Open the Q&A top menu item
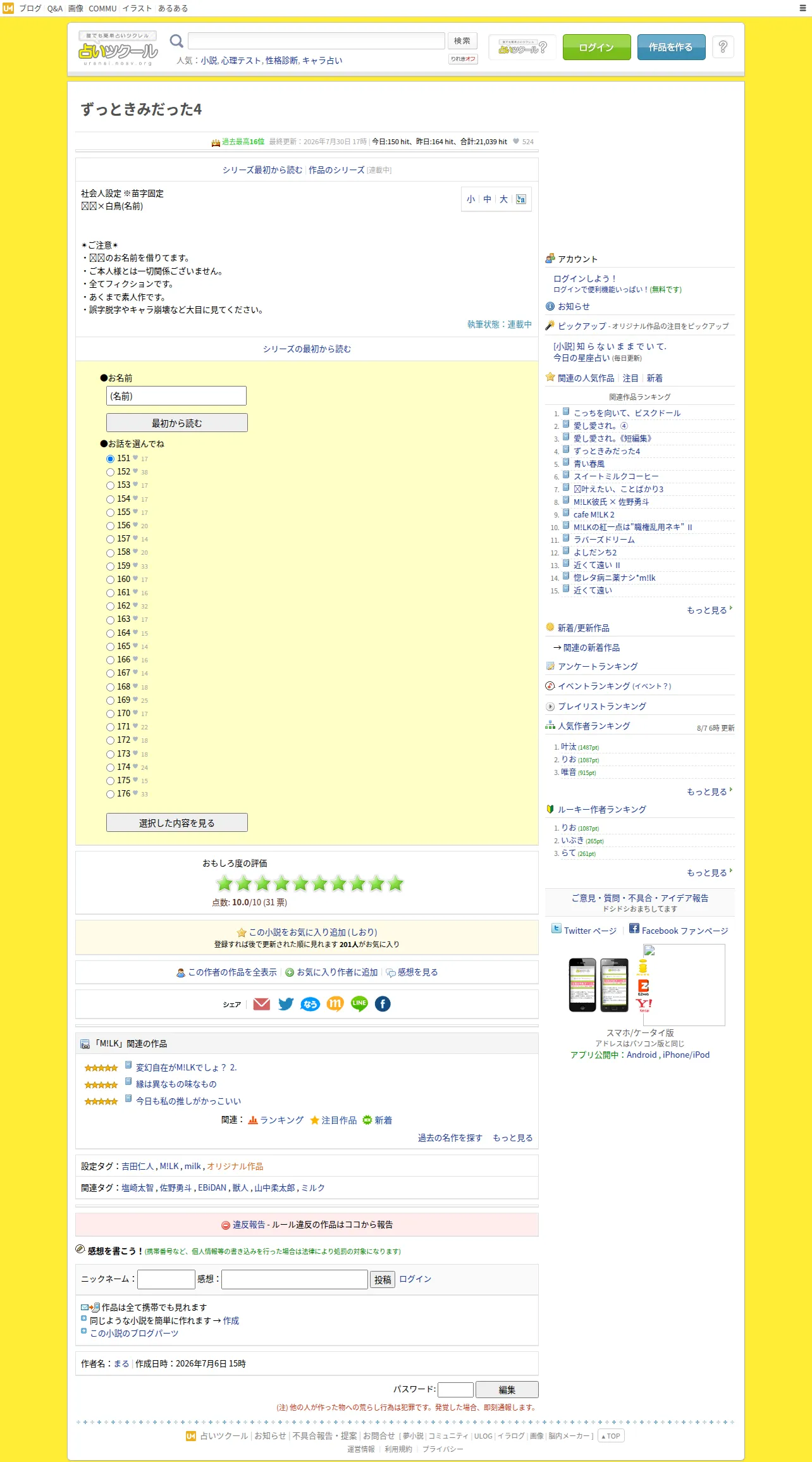 click(x=55, y=8)
